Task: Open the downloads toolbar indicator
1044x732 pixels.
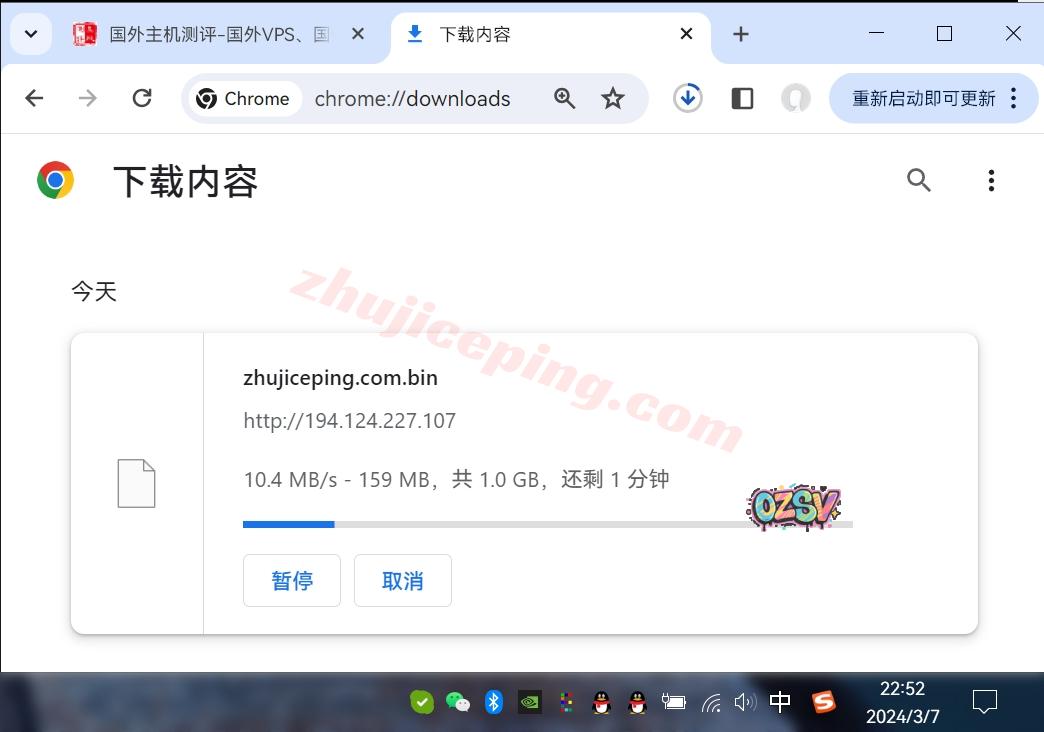Action: coord(687,98)
